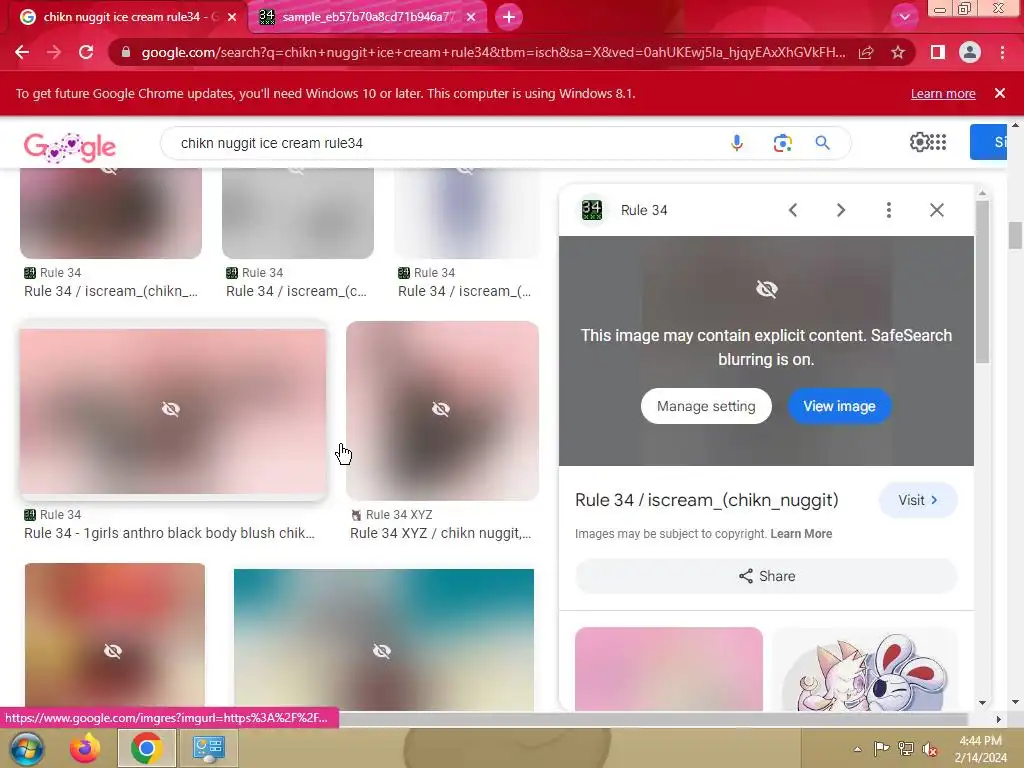Click hidden-eye icon on Rule 34 XYZ result
This screenshot has width=1024, height=768.
(x=441, y=409)
